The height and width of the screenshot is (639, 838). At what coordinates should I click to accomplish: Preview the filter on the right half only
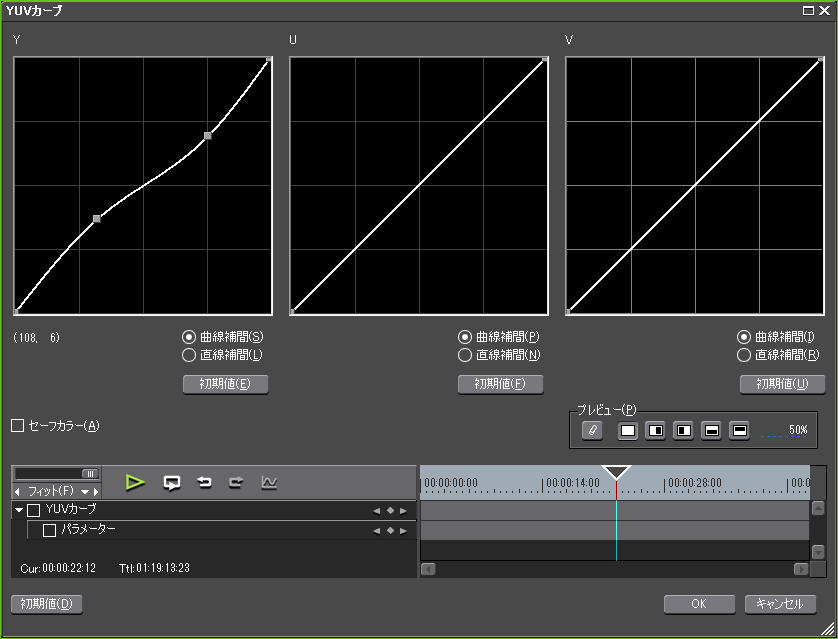click(x=684, y=430)
